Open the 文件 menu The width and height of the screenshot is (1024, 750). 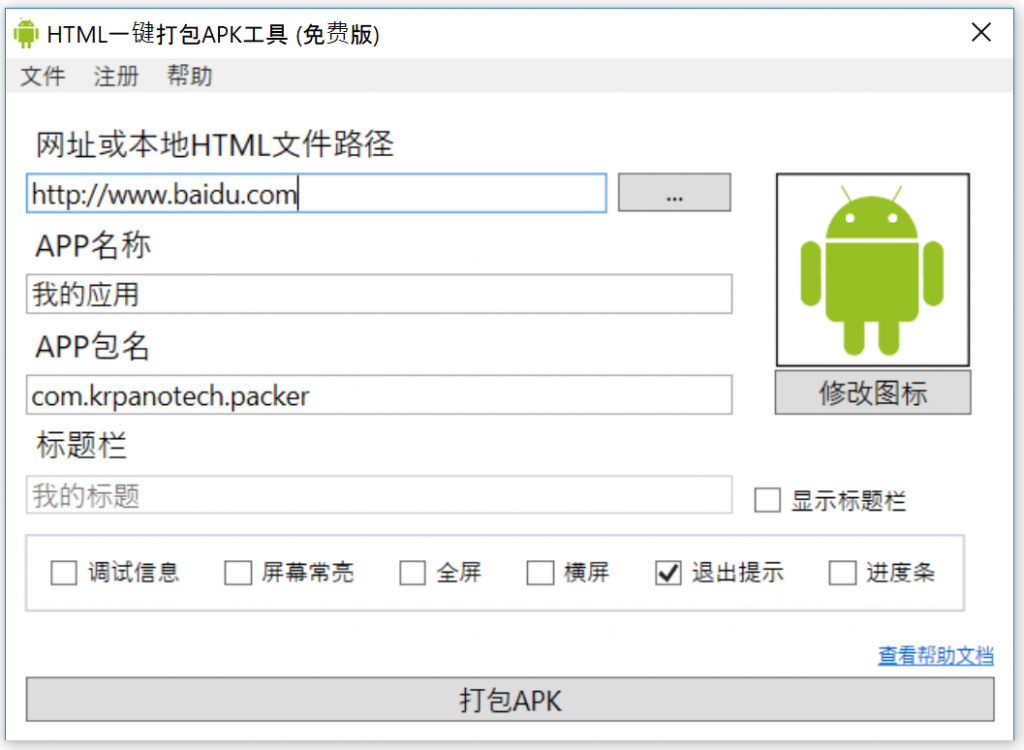(x=43, y=76)
